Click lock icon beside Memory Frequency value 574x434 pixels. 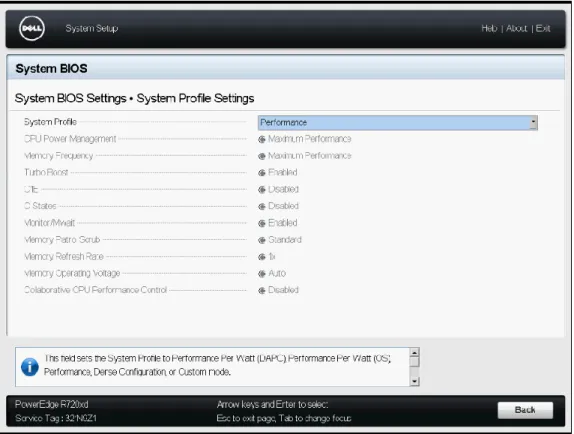tap(262, 156)
